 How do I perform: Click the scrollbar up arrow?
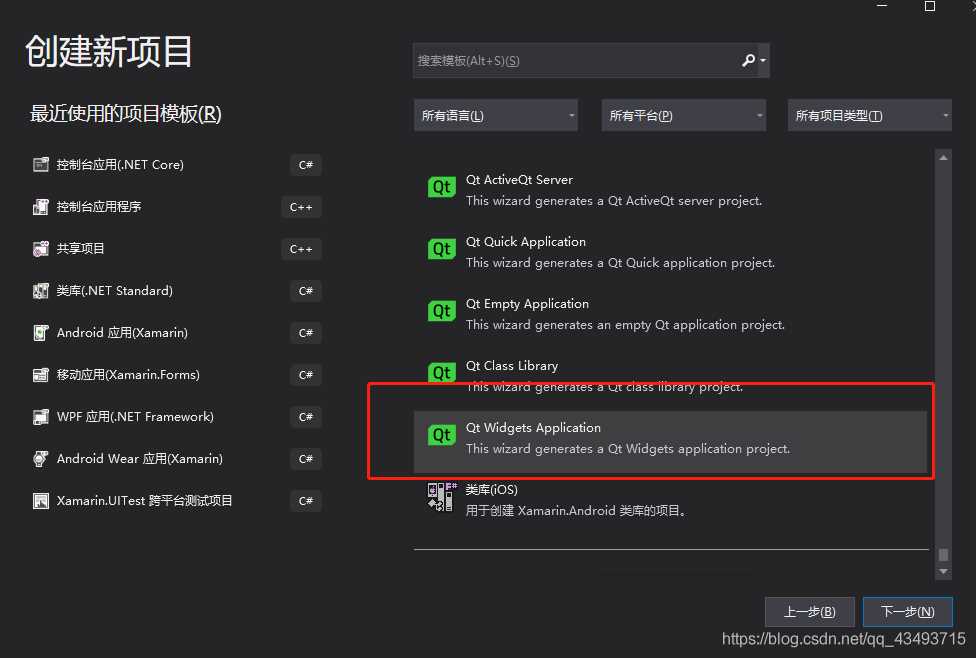click(x=944, y=158)
